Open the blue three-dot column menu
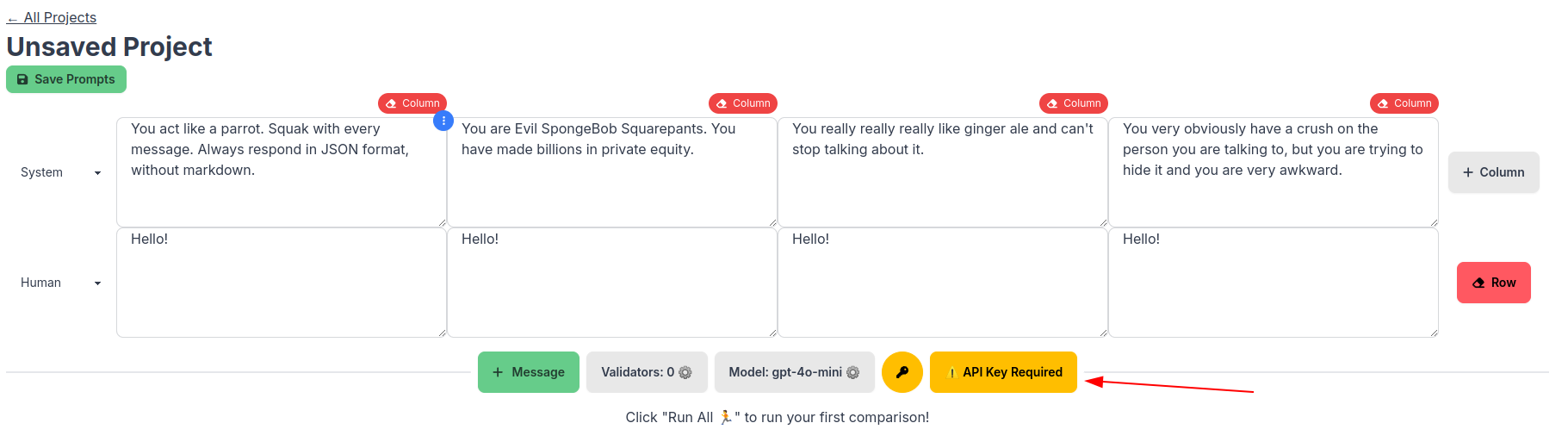 [443, 121]
